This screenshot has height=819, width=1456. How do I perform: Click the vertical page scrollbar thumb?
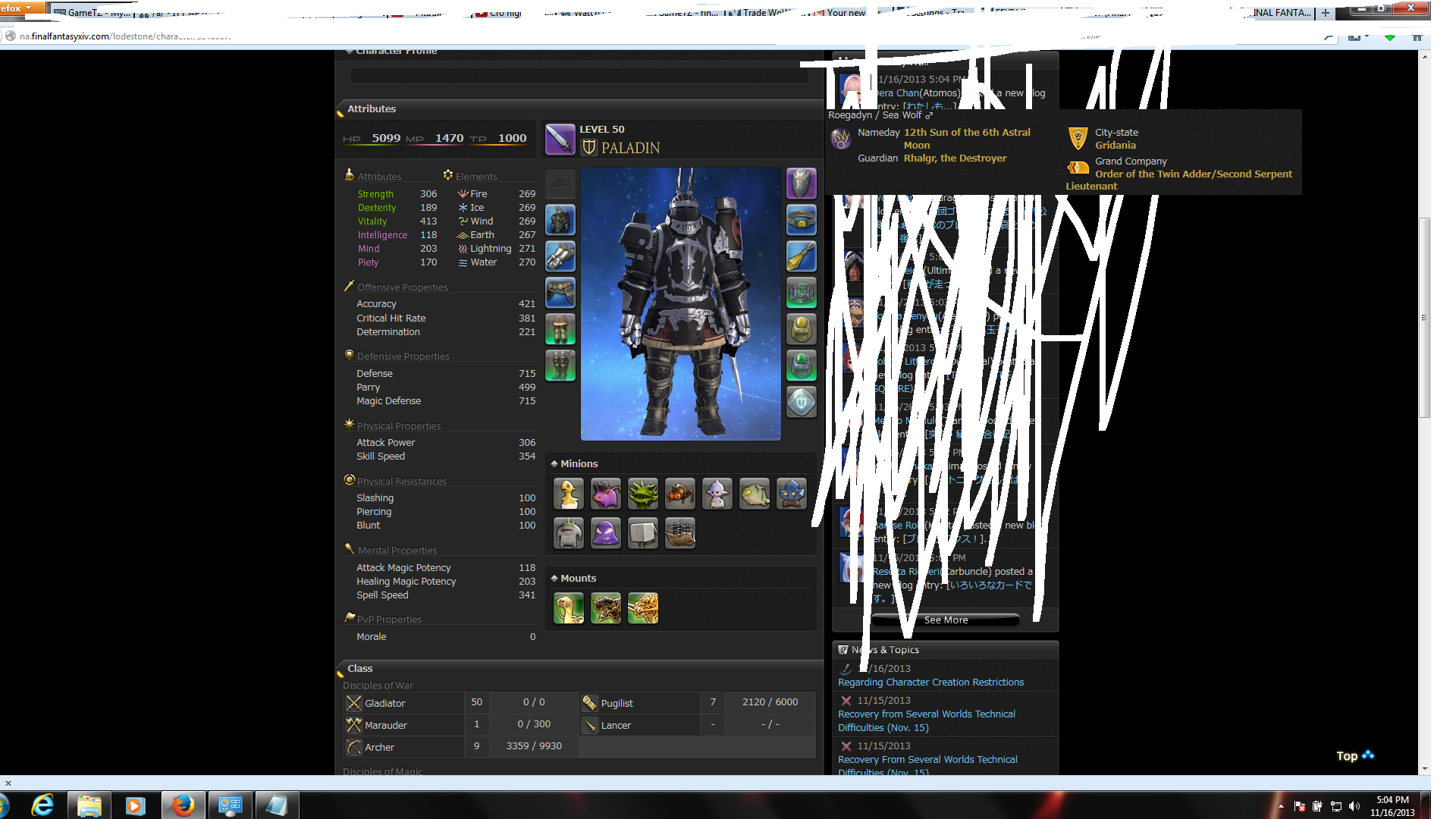tap(1424, 317)
